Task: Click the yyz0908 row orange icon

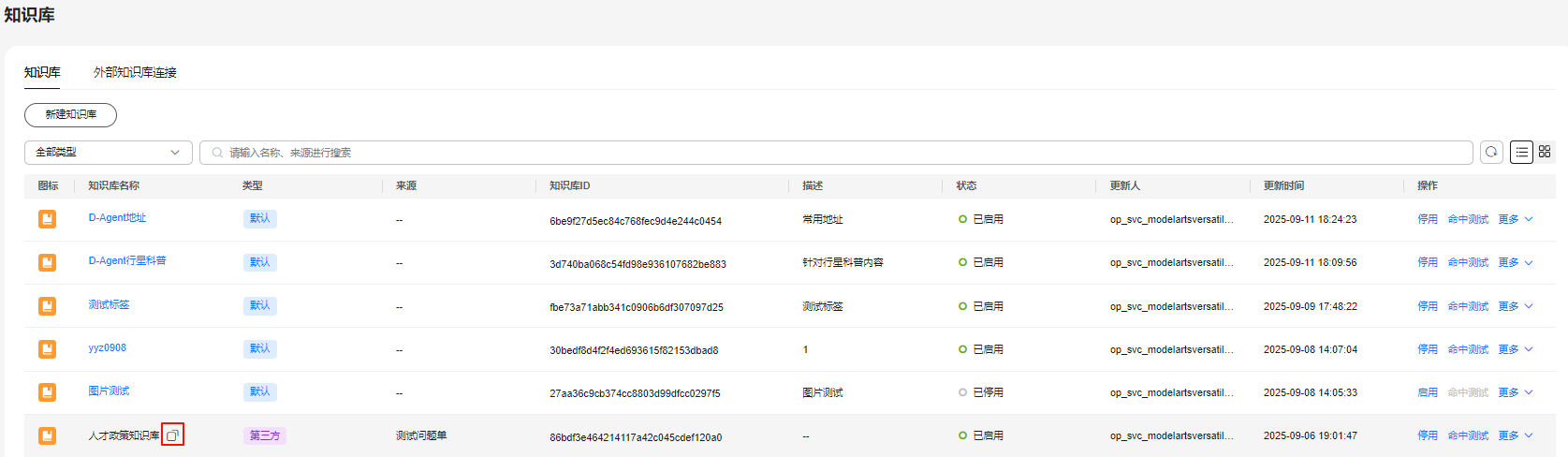Action: coord(47,349)
